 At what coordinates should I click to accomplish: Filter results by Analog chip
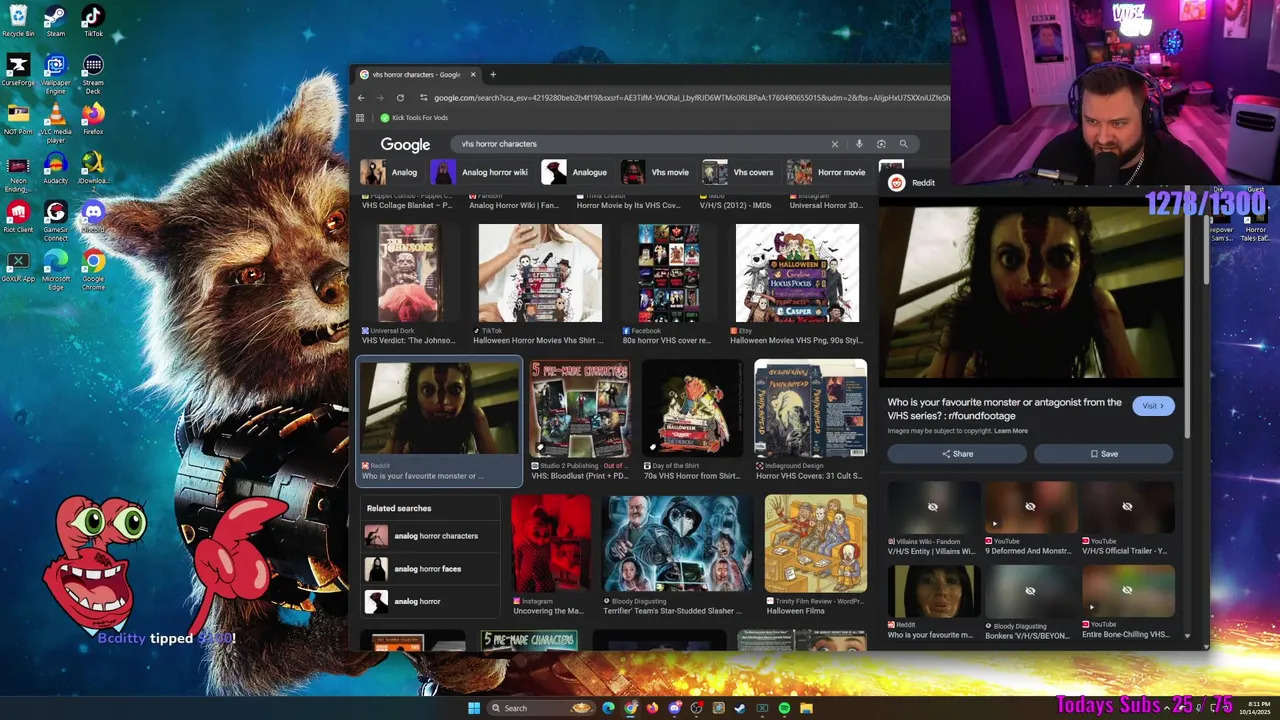coord(390,172)
